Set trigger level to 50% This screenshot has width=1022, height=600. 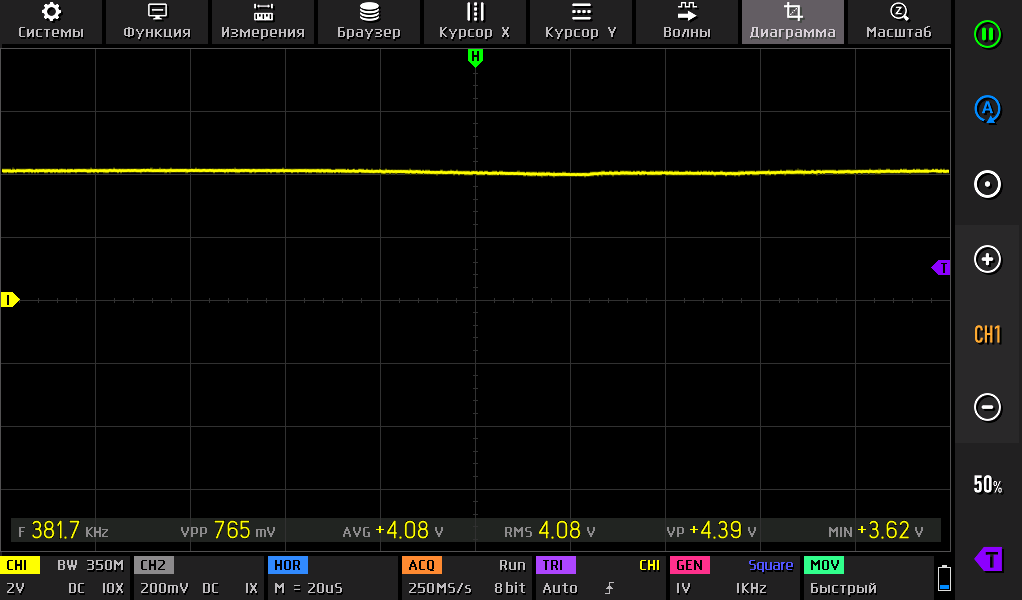987,485
